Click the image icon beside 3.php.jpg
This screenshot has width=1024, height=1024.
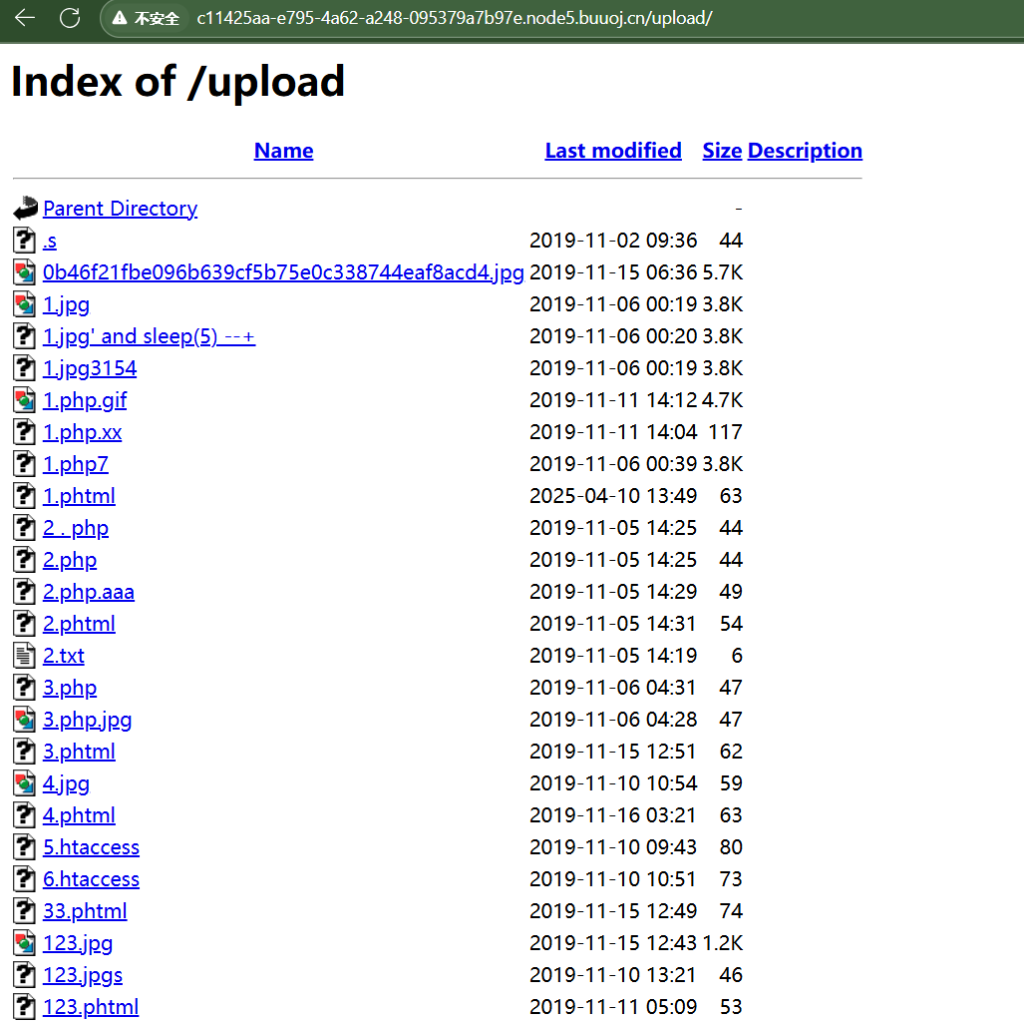[25, 720]
